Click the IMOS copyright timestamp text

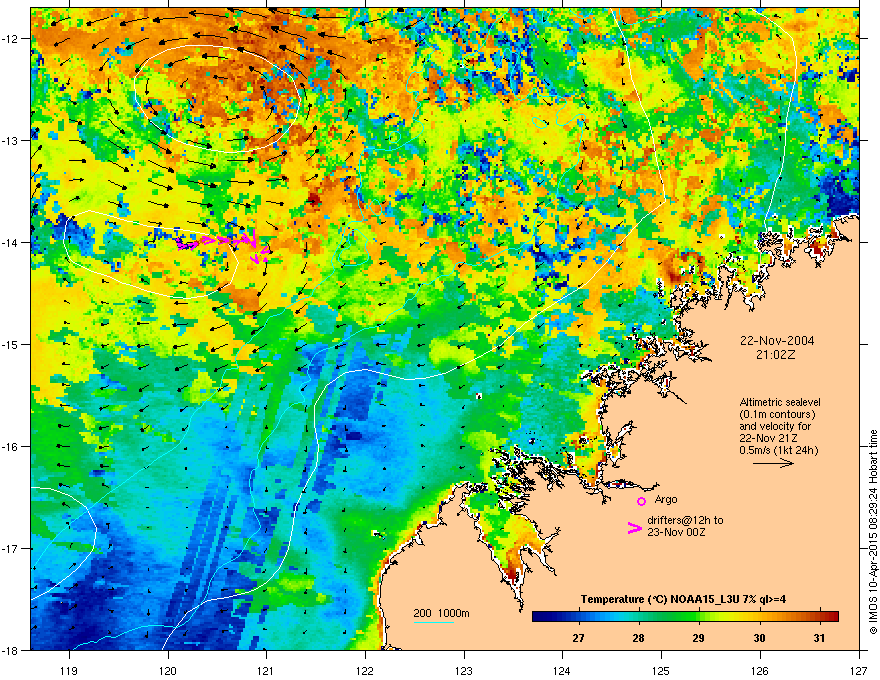coord(873,532)
